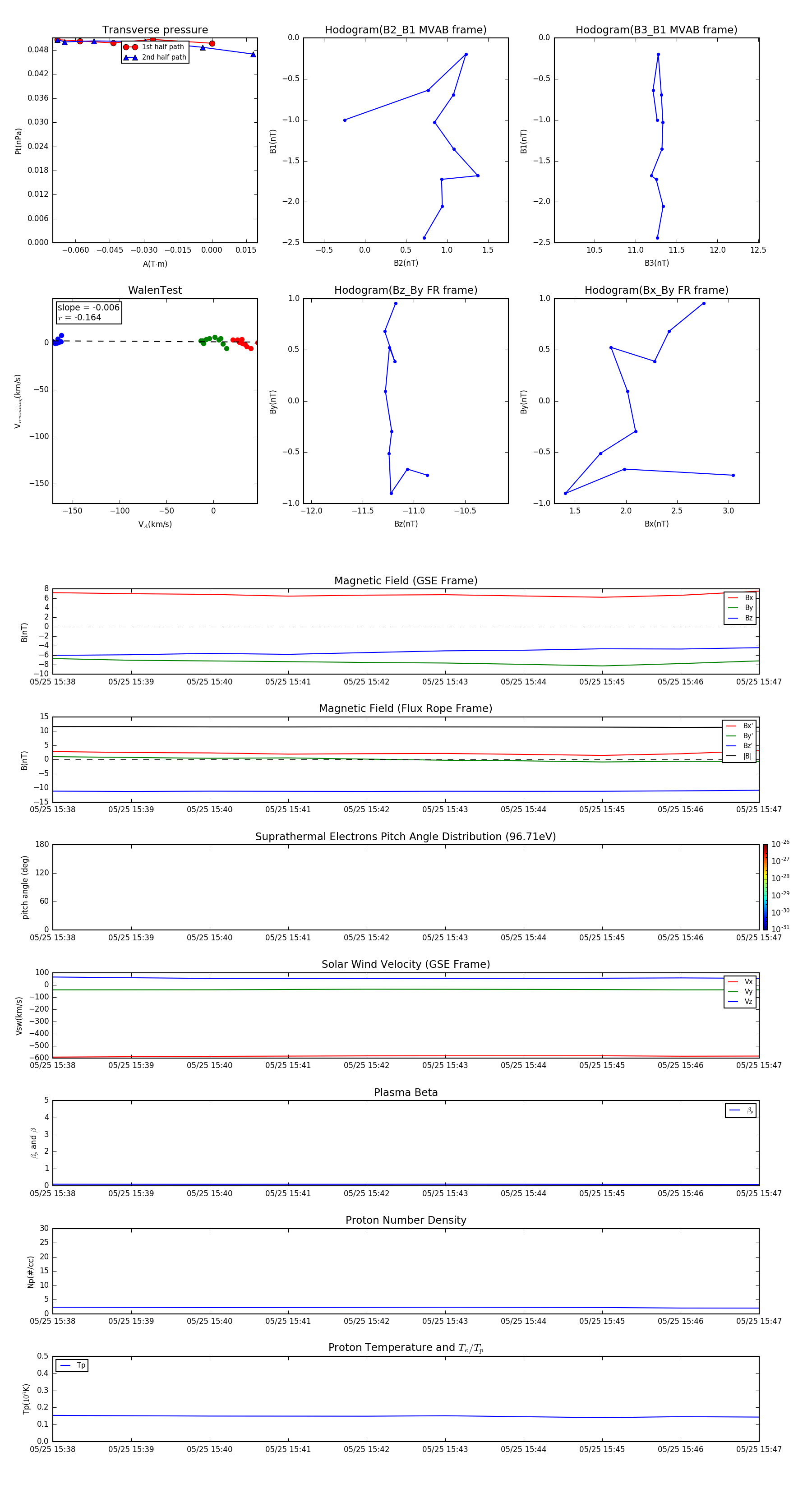Click the 'By' legend entry in GSE magnetic field plot
This screenshot has width=812, height=1489.
(x=741, y=607)
